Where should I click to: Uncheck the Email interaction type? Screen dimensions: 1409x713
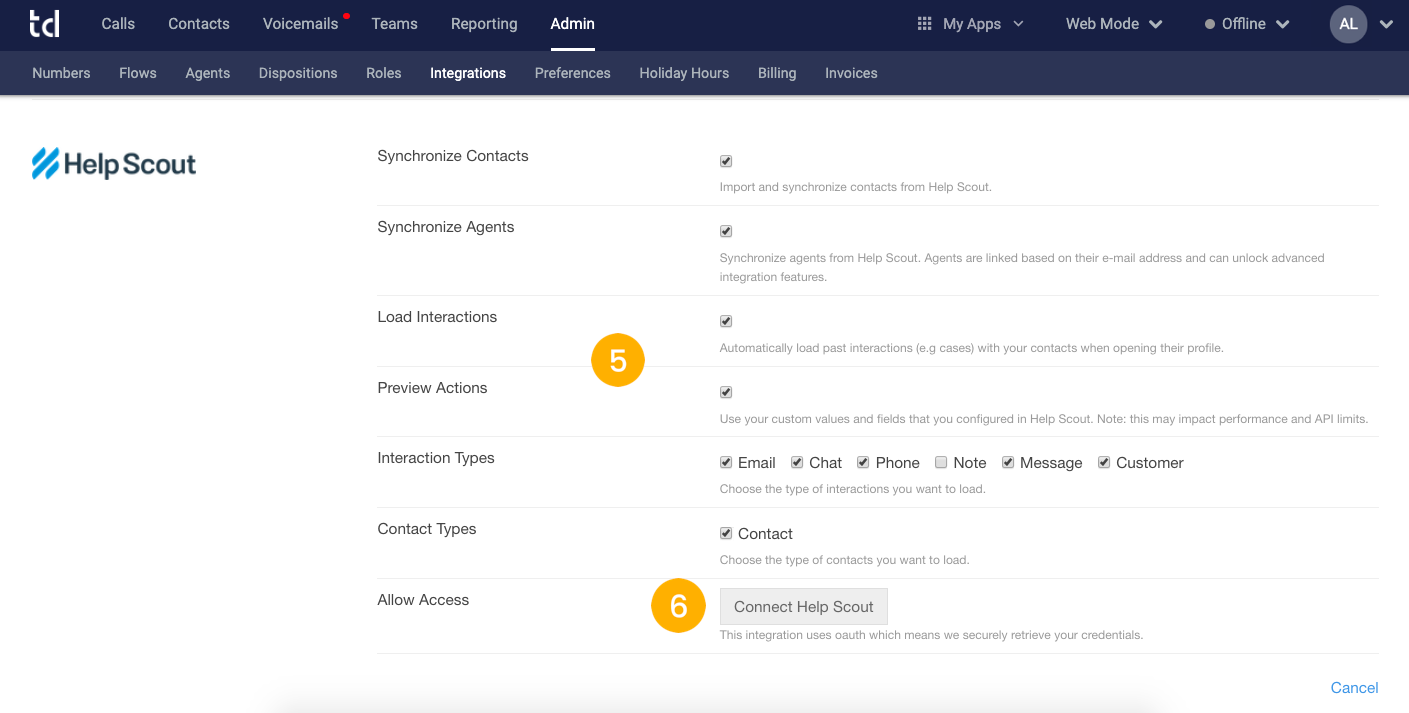(726, 462)
